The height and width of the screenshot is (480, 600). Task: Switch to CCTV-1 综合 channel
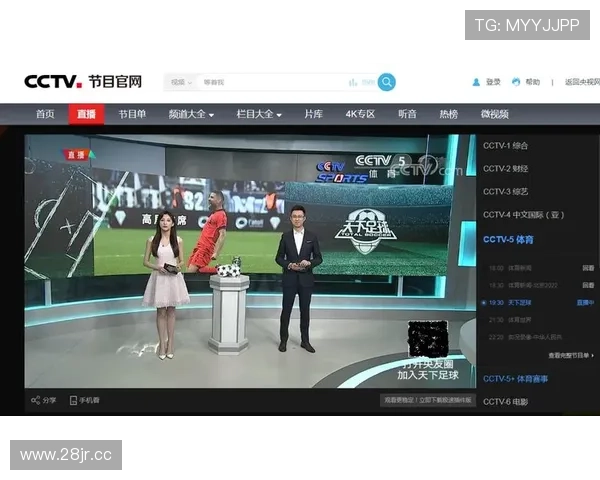(505, 145)
